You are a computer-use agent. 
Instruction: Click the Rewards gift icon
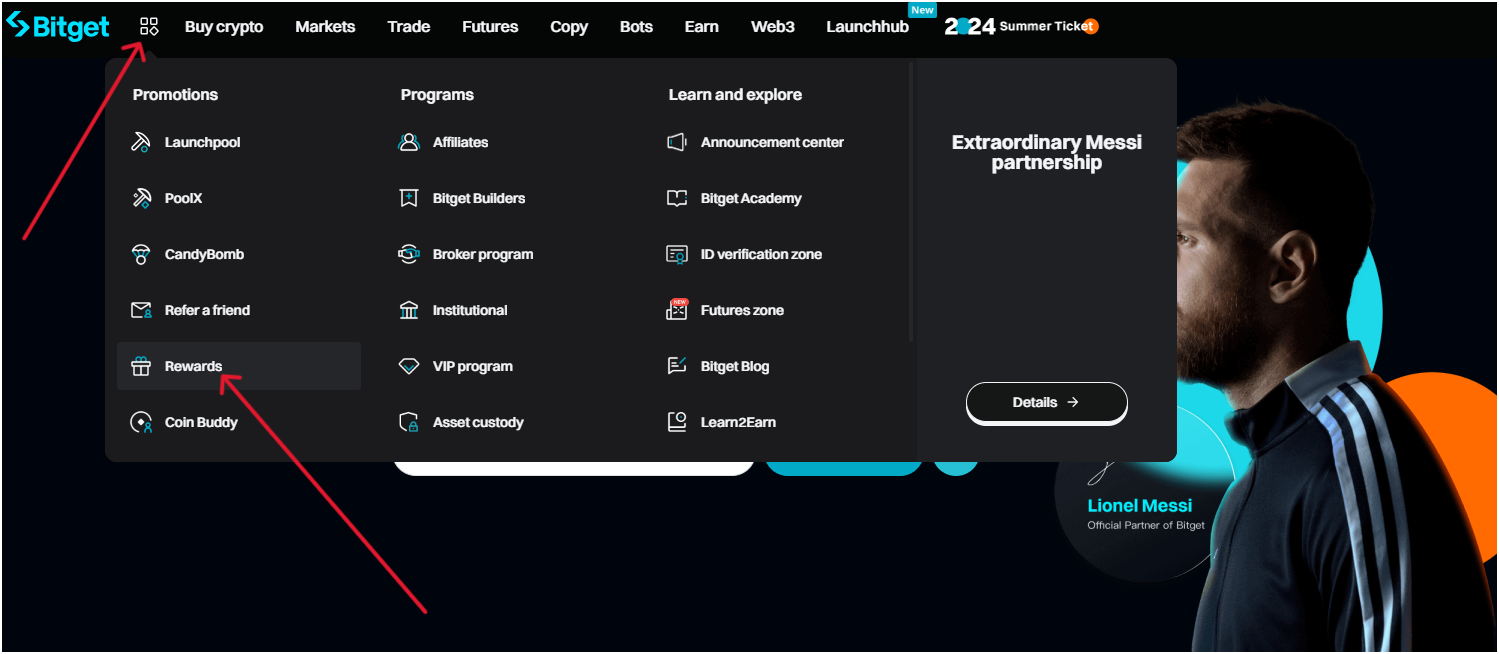[141, 366]
